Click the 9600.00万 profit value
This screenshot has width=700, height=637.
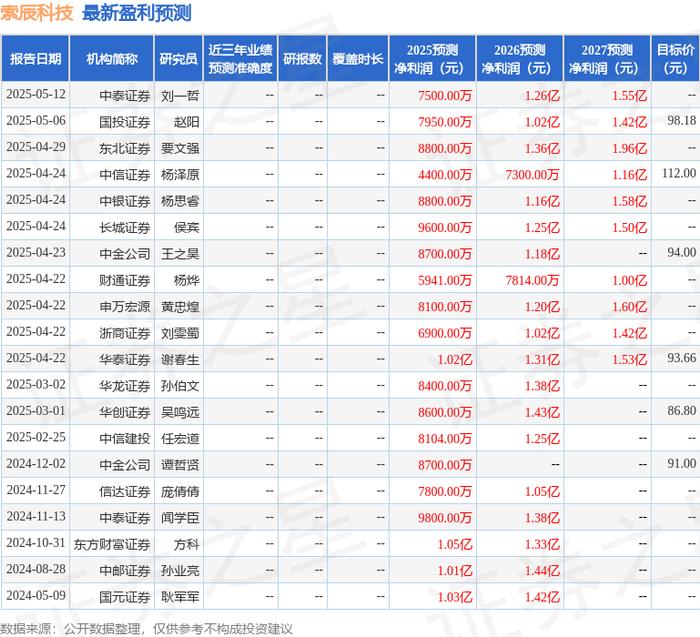click(445, 227)
